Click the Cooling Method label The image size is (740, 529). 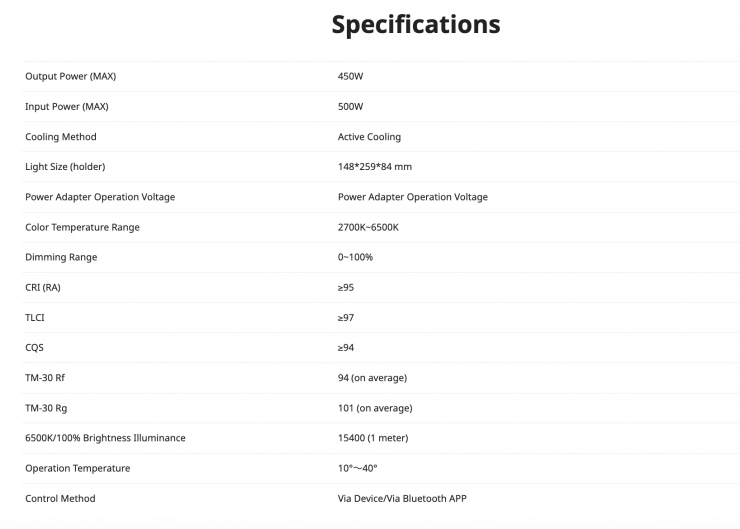pyautogui.click(x=61, y=137)
